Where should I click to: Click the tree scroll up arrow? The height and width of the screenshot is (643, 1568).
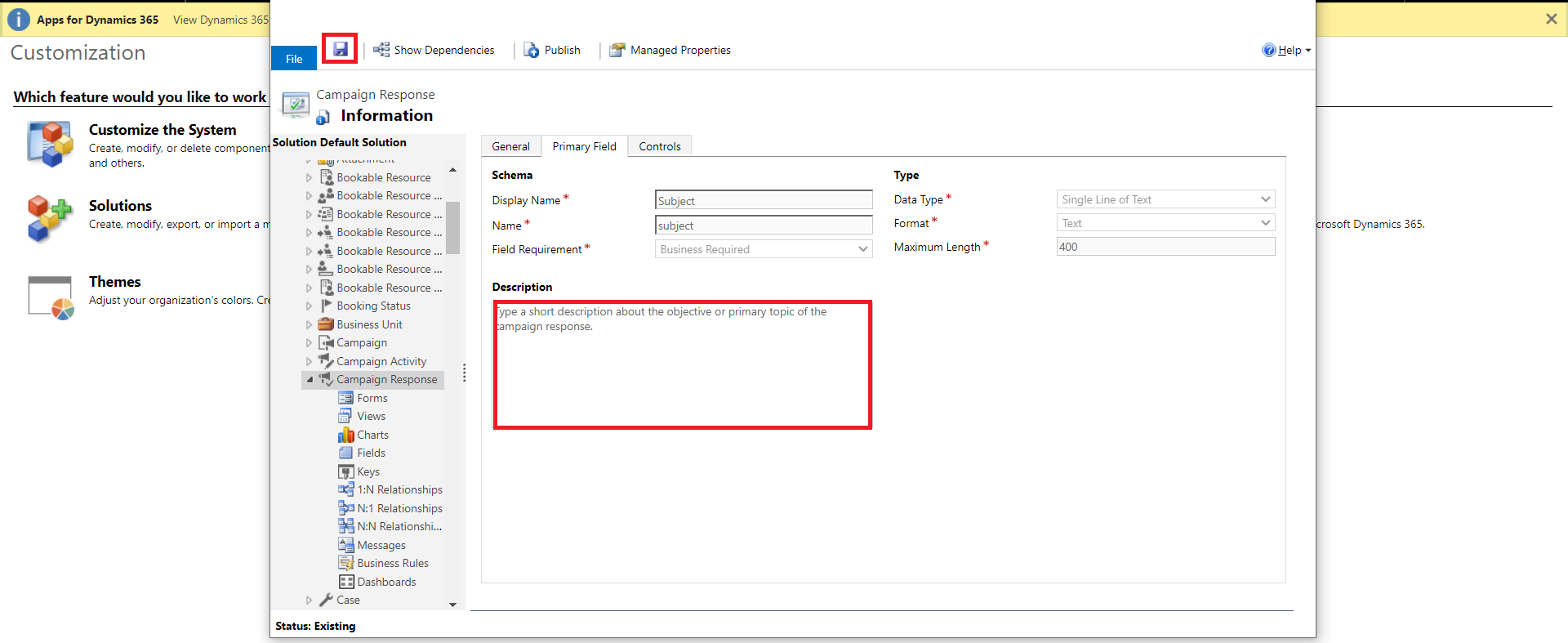click(x=453, y=170)
